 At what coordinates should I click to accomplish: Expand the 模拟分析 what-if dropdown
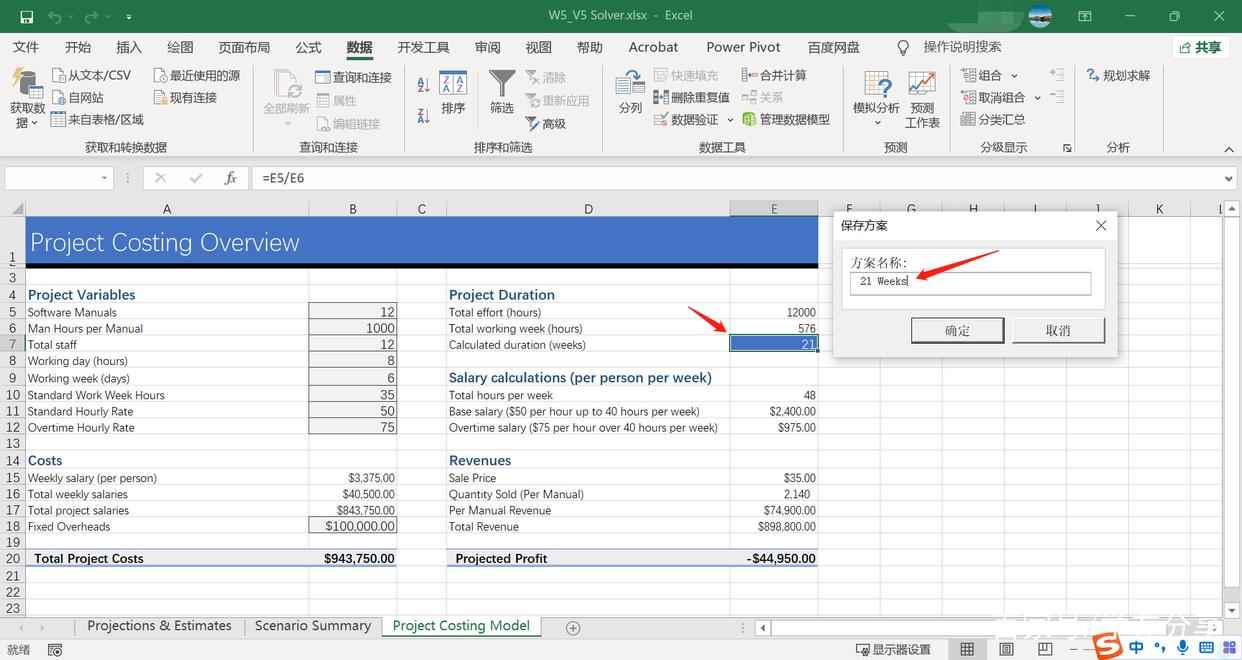pos(877,123)
